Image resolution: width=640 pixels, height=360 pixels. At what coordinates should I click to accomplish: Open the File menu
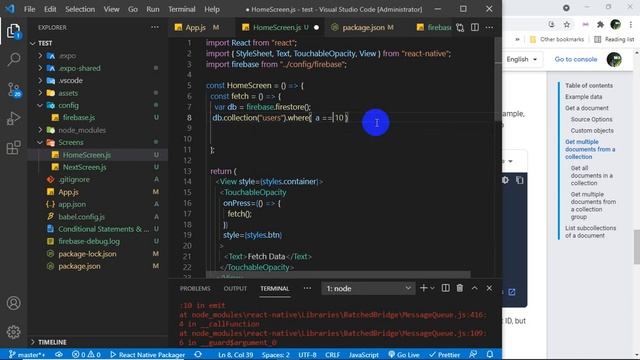[29, 9]
